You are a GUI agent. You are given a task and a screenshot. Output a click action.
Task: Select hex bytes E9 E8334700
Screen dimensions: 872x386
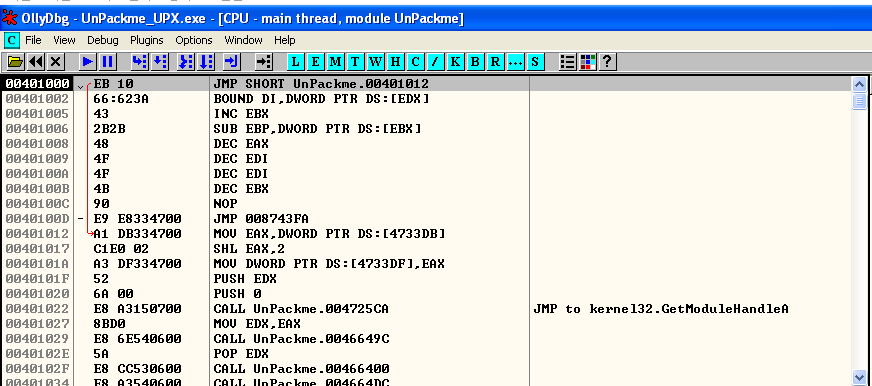pyautogui.click(x=137, y=219)
